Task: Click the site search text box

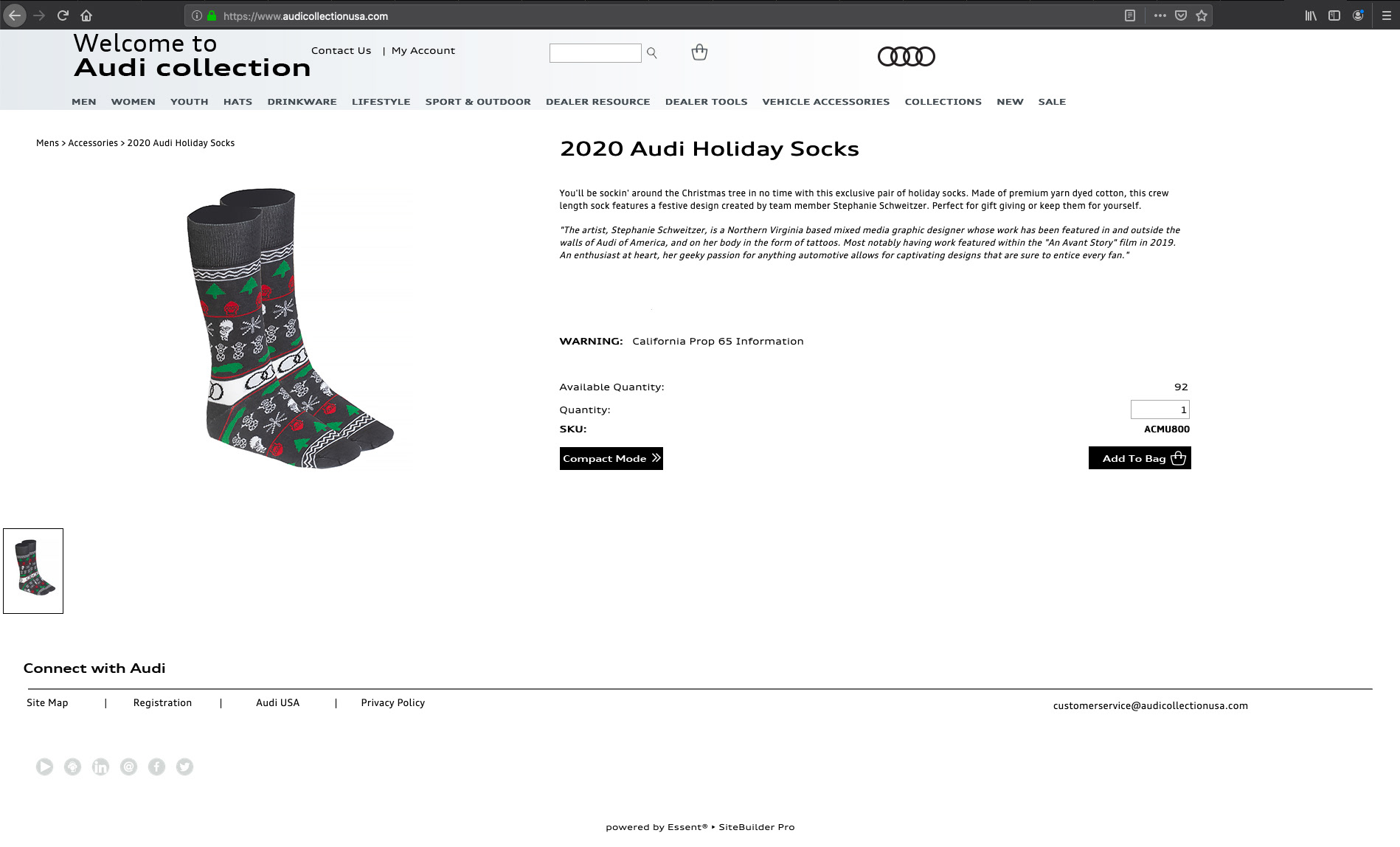Action: pos(595,53)
